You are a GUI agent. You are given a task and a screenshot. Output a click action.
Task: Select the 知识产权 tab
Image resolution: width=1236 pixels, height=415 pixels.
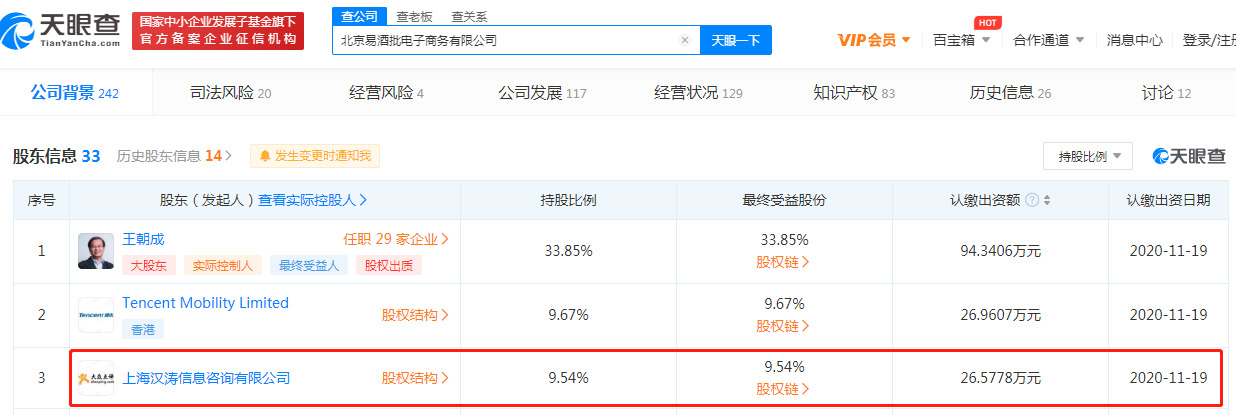pos(854,93)
